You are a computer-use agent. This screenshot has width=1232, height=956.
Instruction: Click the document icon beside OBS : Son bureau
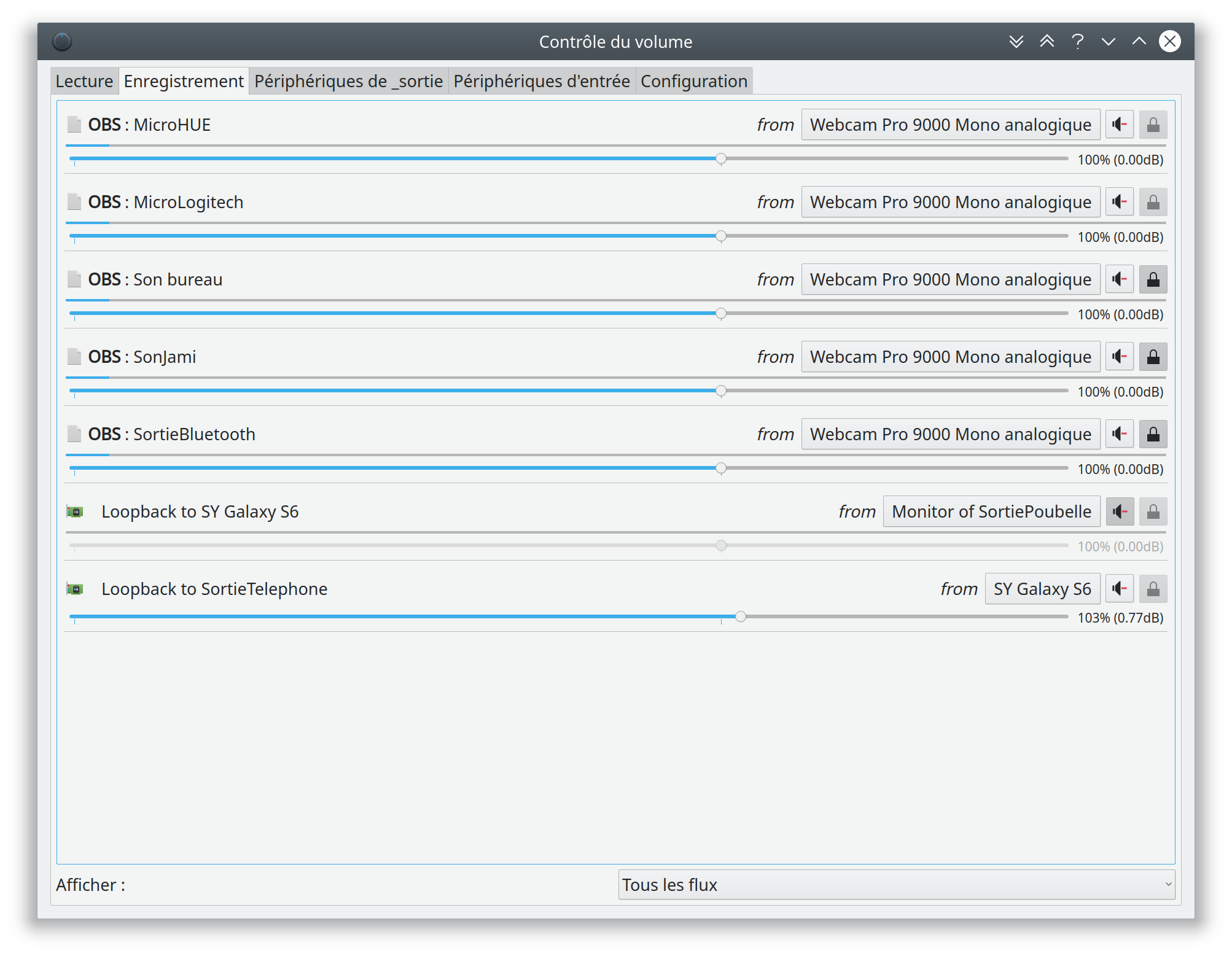pyautogui.click(x=74, y=279)
